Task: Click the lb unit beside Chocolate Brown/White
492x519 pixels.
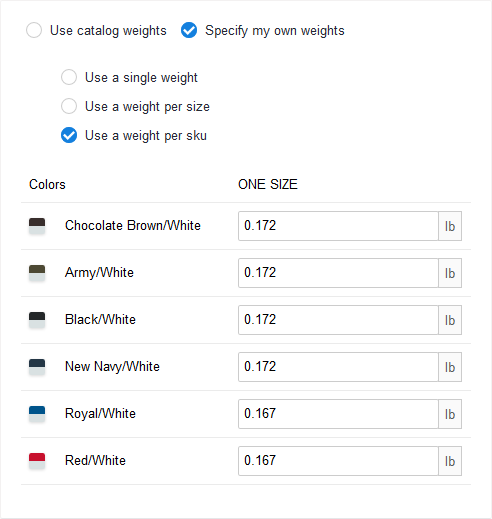Action: coord(450,226)
